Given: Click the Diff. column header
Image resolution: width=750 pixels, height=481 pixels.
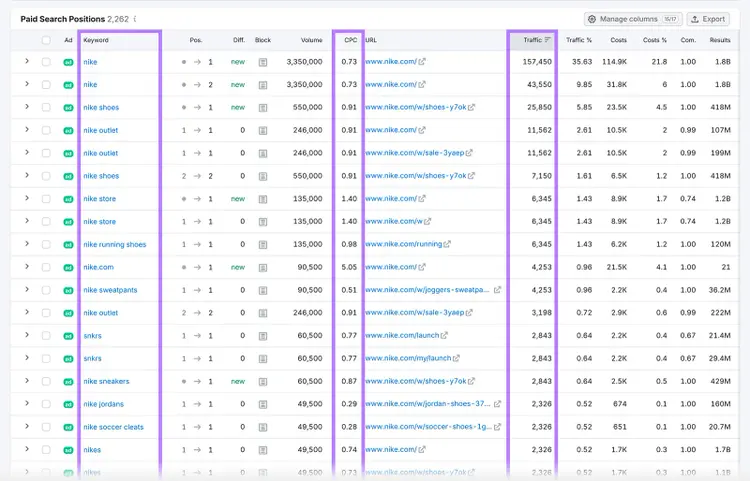Looking at the screenshot, I should coord(239,40).
